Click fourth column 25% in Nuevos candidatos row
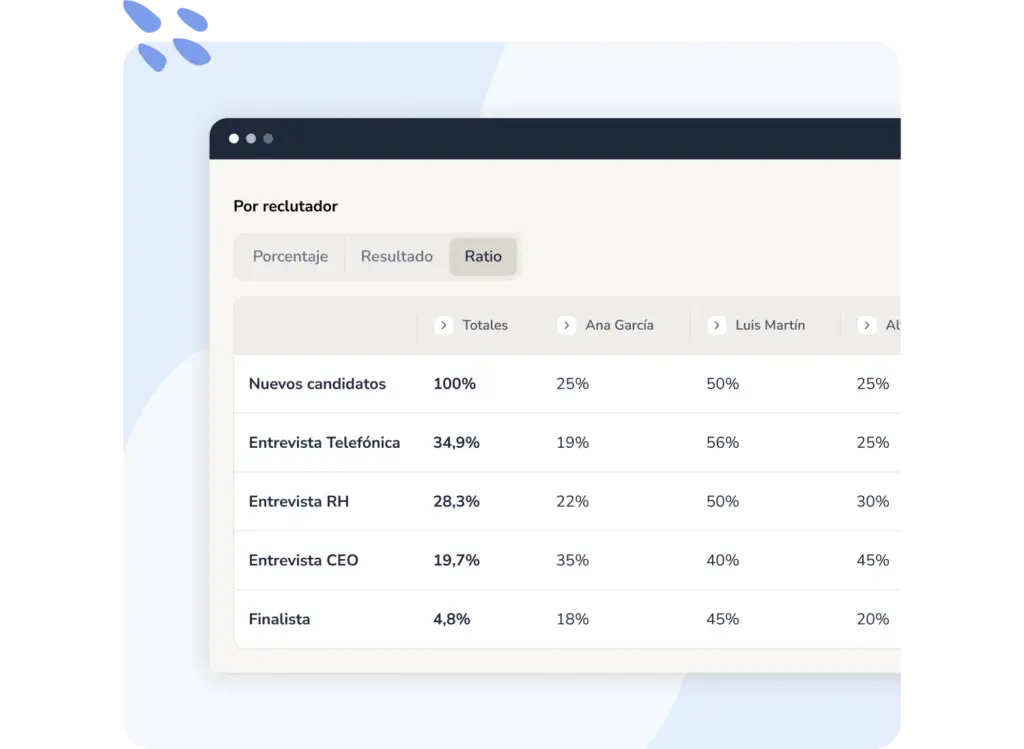 pyautogui.click(x=873, y=384)
